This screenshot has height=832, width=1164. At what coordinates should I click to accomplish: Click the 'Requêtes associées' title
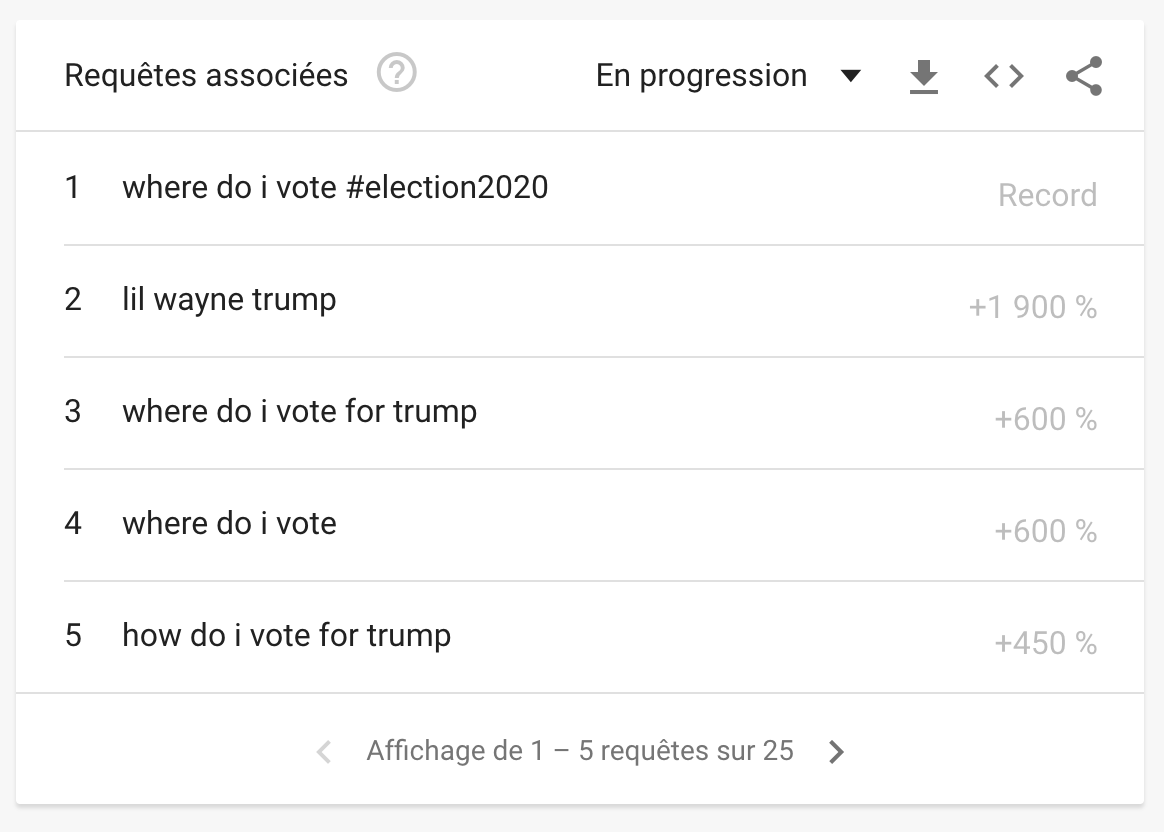click(x=206, y=76)
